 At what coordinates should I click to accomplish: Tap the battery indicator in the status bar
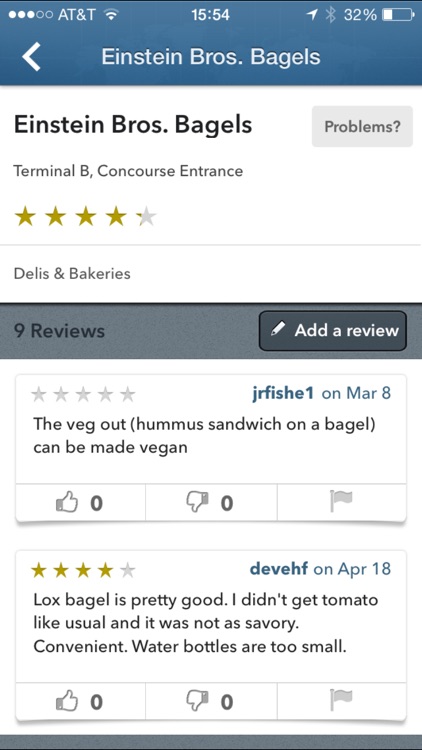click(398, 15)
